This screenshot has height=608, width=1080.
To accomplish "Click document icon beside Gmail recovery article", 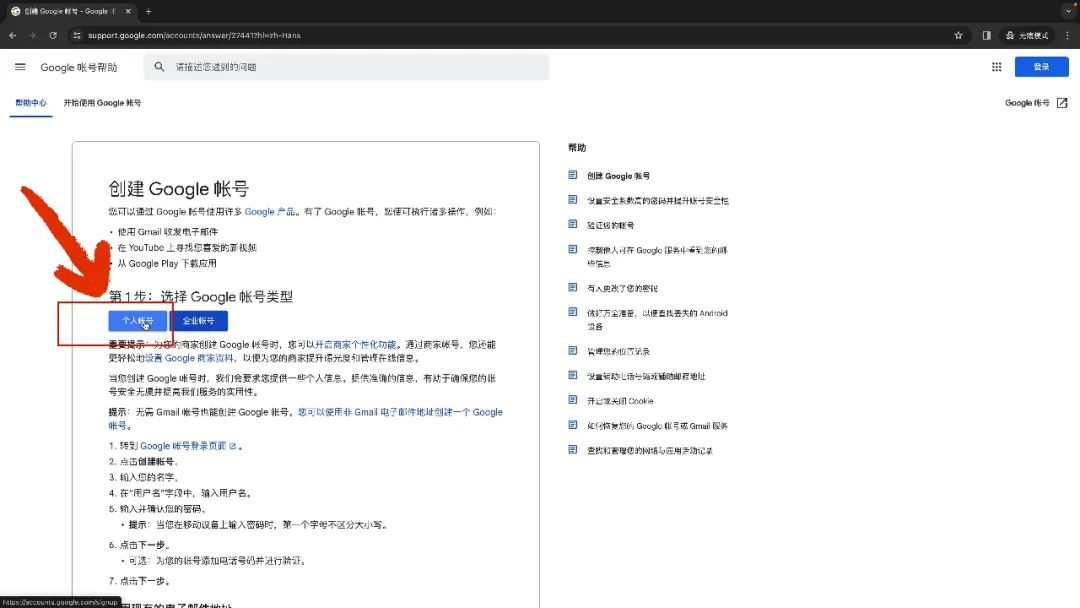I will [572, 425].
